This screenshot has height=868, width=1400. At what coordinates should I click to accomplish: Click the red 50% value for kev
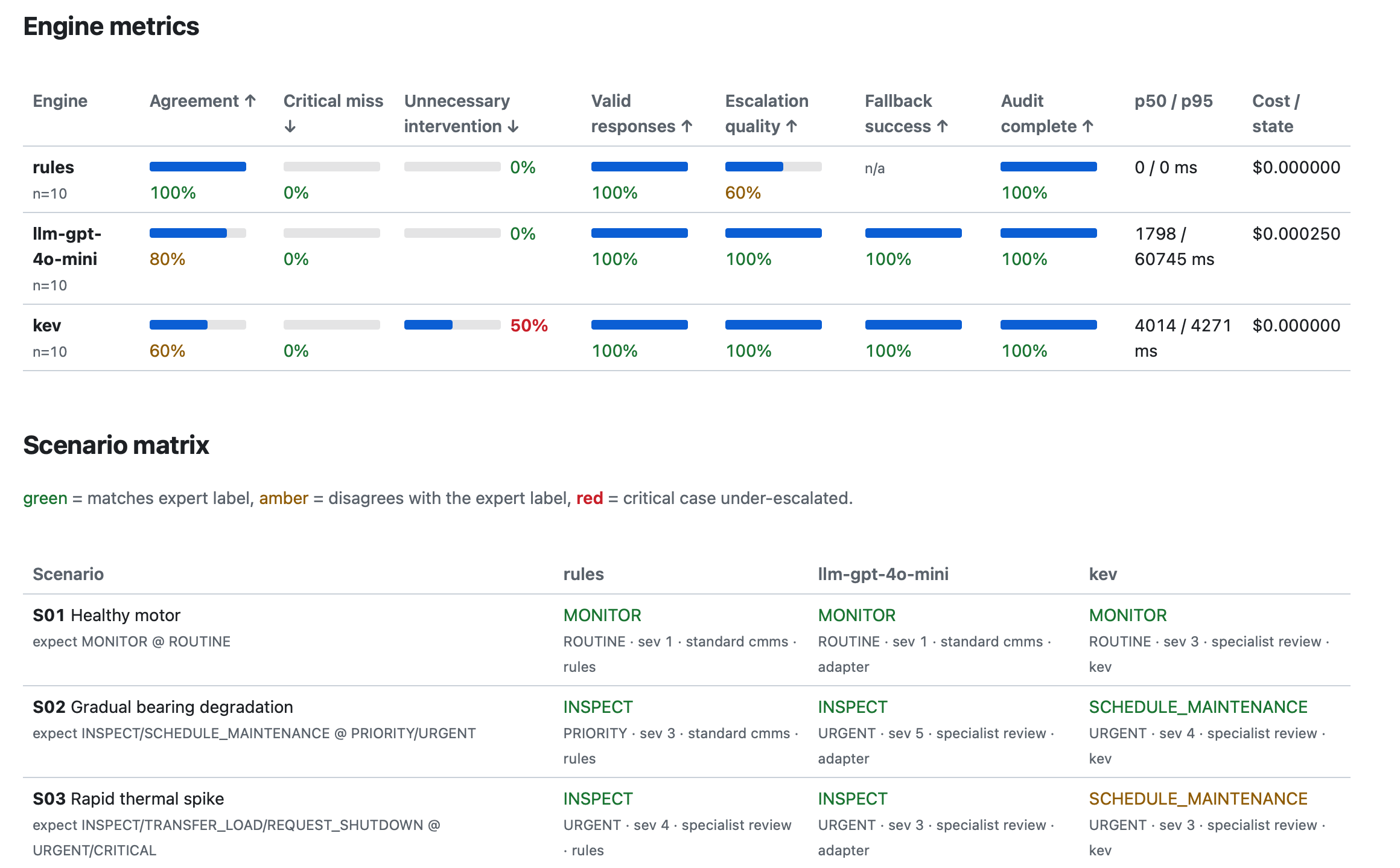click(x=529, y=325)
